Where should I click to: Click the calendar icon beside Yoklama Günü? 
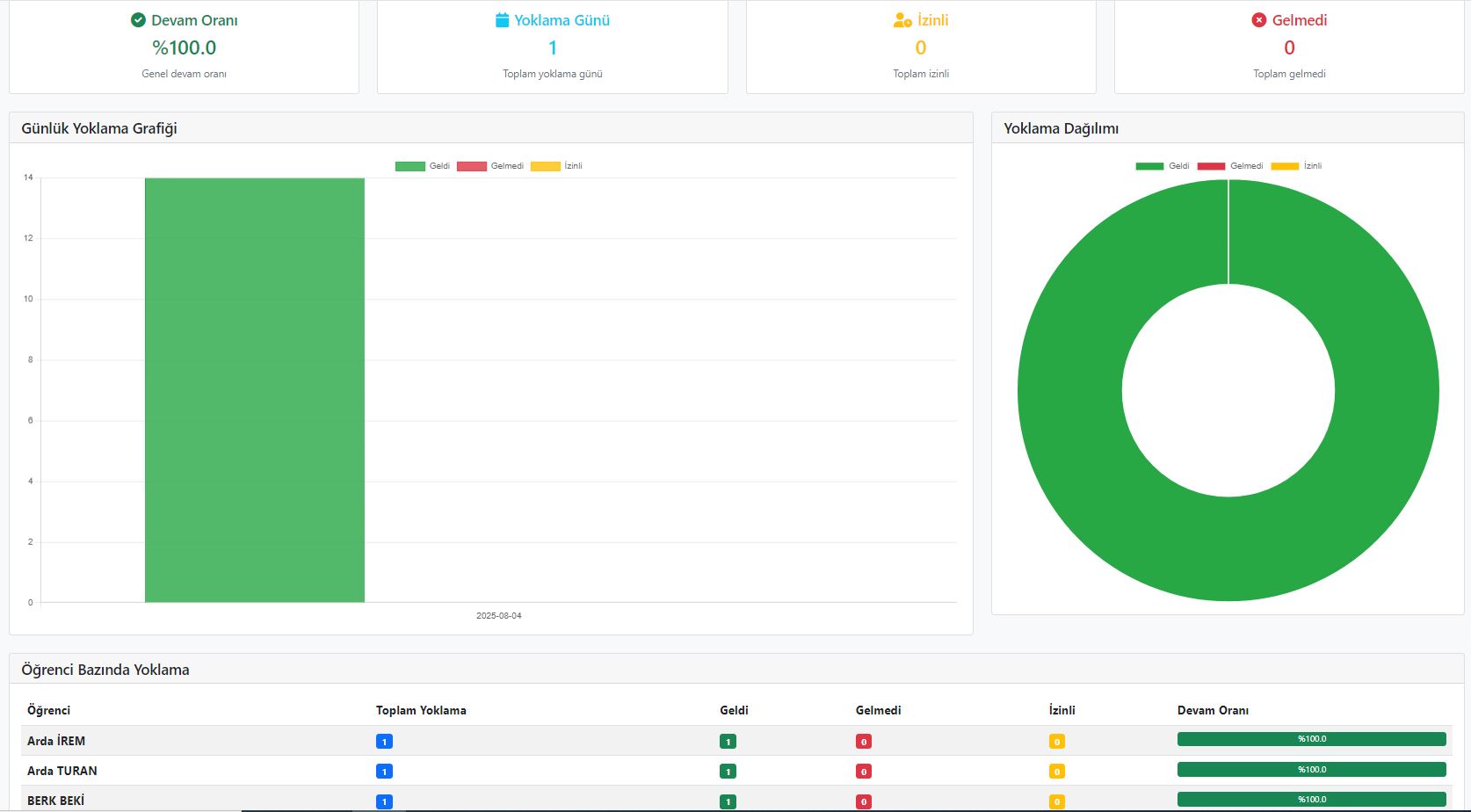502,20
